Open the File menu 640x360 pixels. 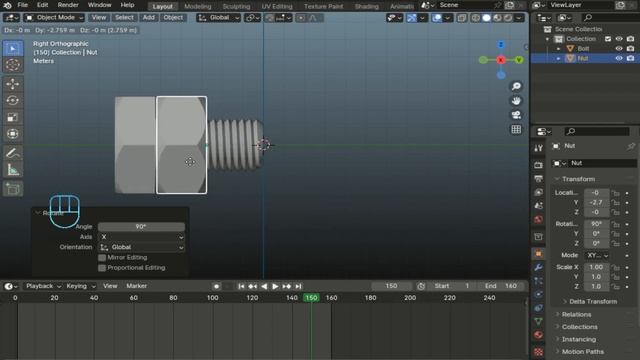(22, 5)
